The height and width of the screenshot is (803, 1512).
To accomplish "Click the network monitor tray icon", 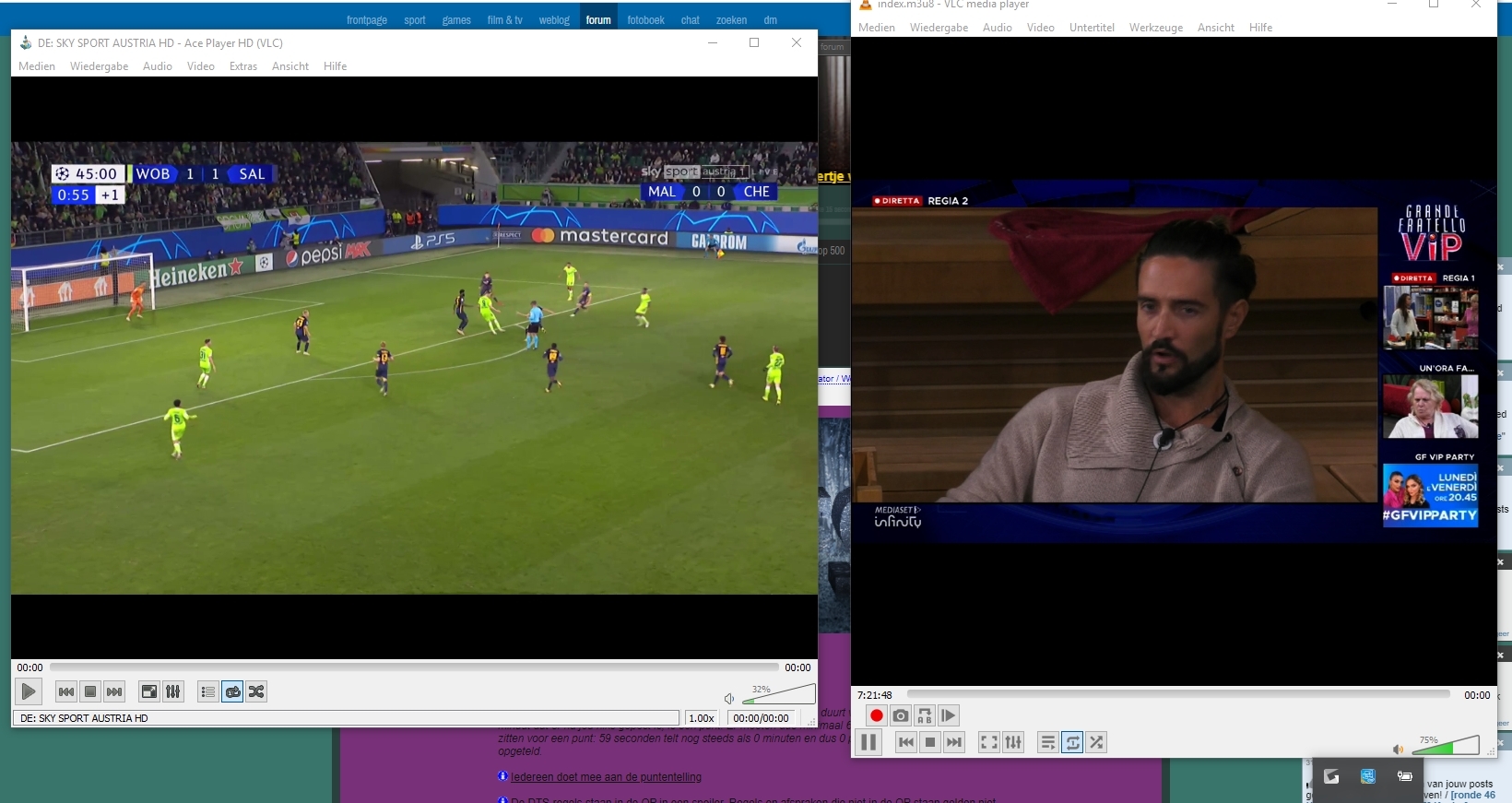I will pyautogui.click(x=1368, y=776).
